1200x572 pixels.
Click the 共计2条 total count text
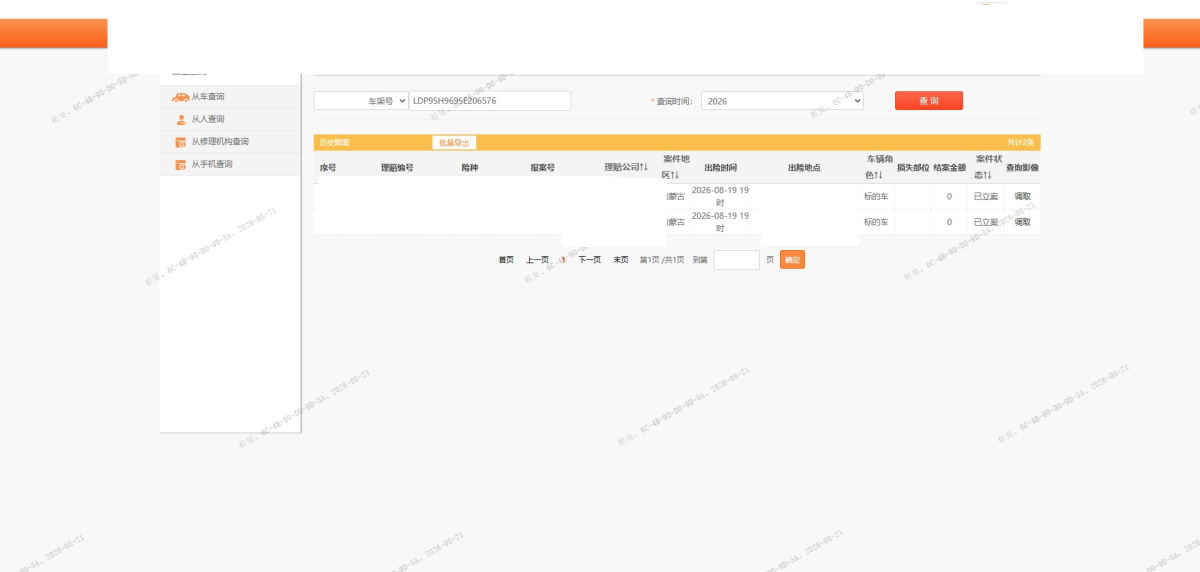[1021, 143]
